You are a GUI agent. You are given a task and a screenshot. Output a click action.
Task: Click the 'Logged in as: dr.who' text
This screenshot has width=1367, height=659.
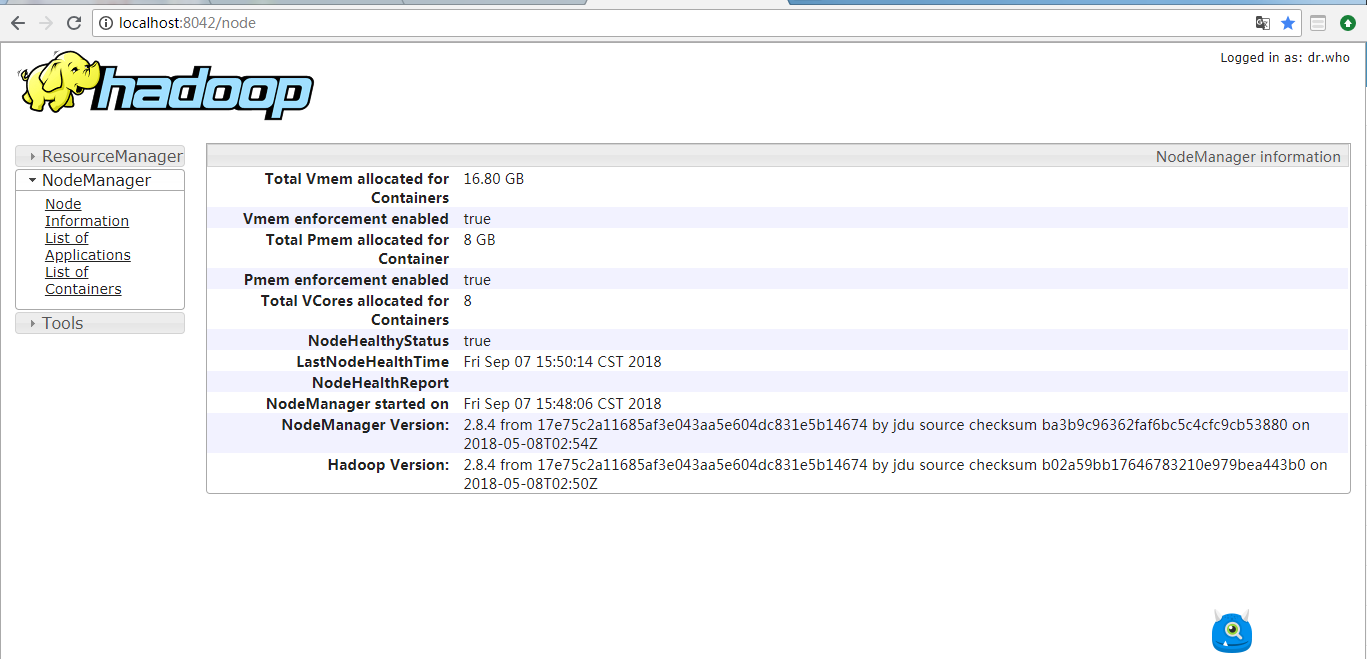[1285, 58]
